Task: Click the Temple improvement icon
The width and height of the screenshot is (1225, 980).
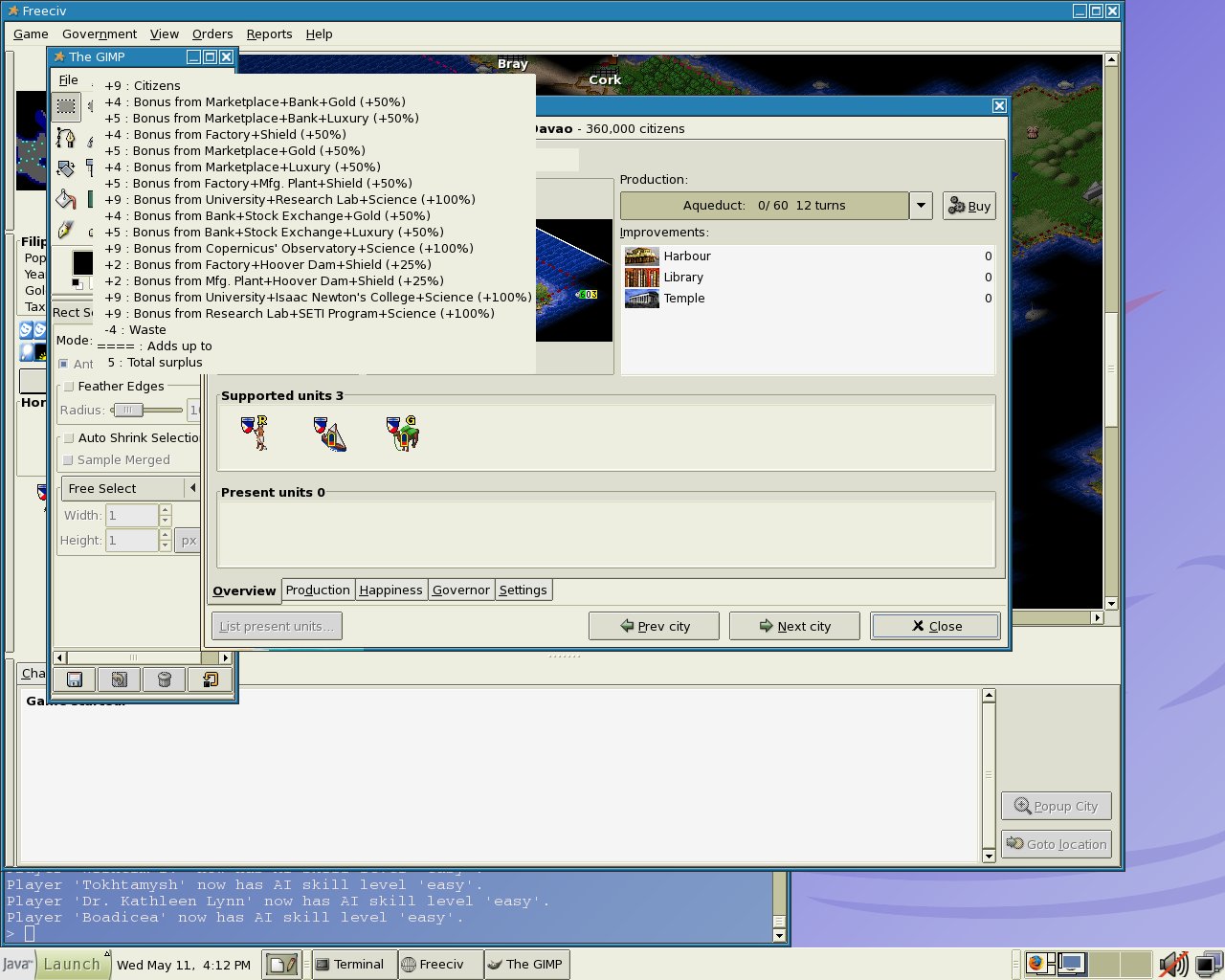Action: pyautogui.click(x=641, y=298)
